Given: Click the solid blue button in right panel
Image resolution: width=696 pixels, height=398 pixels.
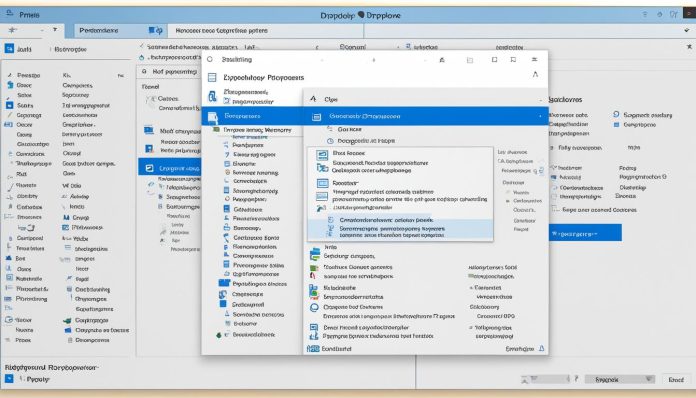Looking at the screenshot, I should [x=585, y=233].
